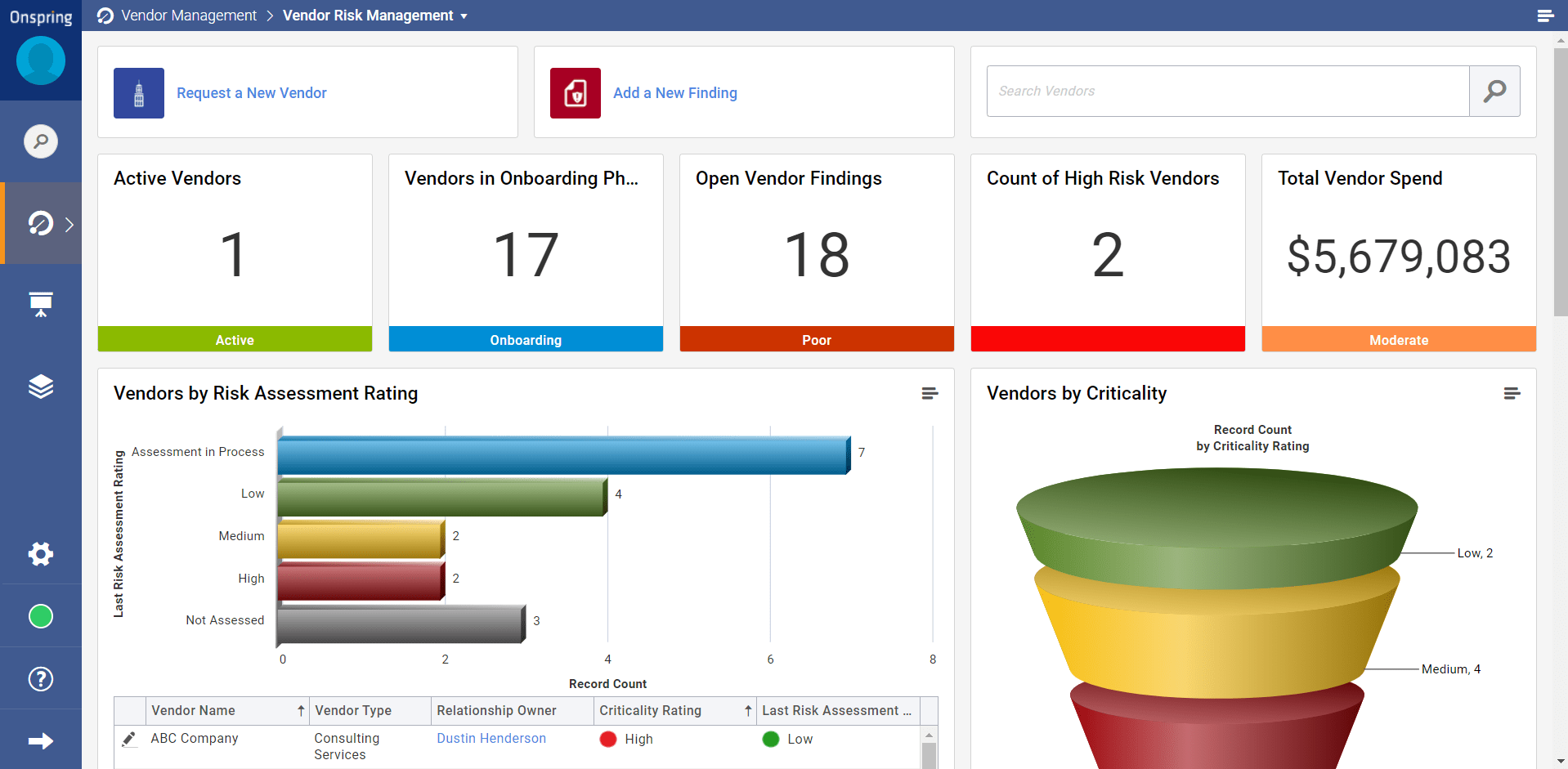Image resolution: width=1568 pixels, height=769 pixels.
Task: Open the hamburger menu at top right
Action: tap(1546, 16)
